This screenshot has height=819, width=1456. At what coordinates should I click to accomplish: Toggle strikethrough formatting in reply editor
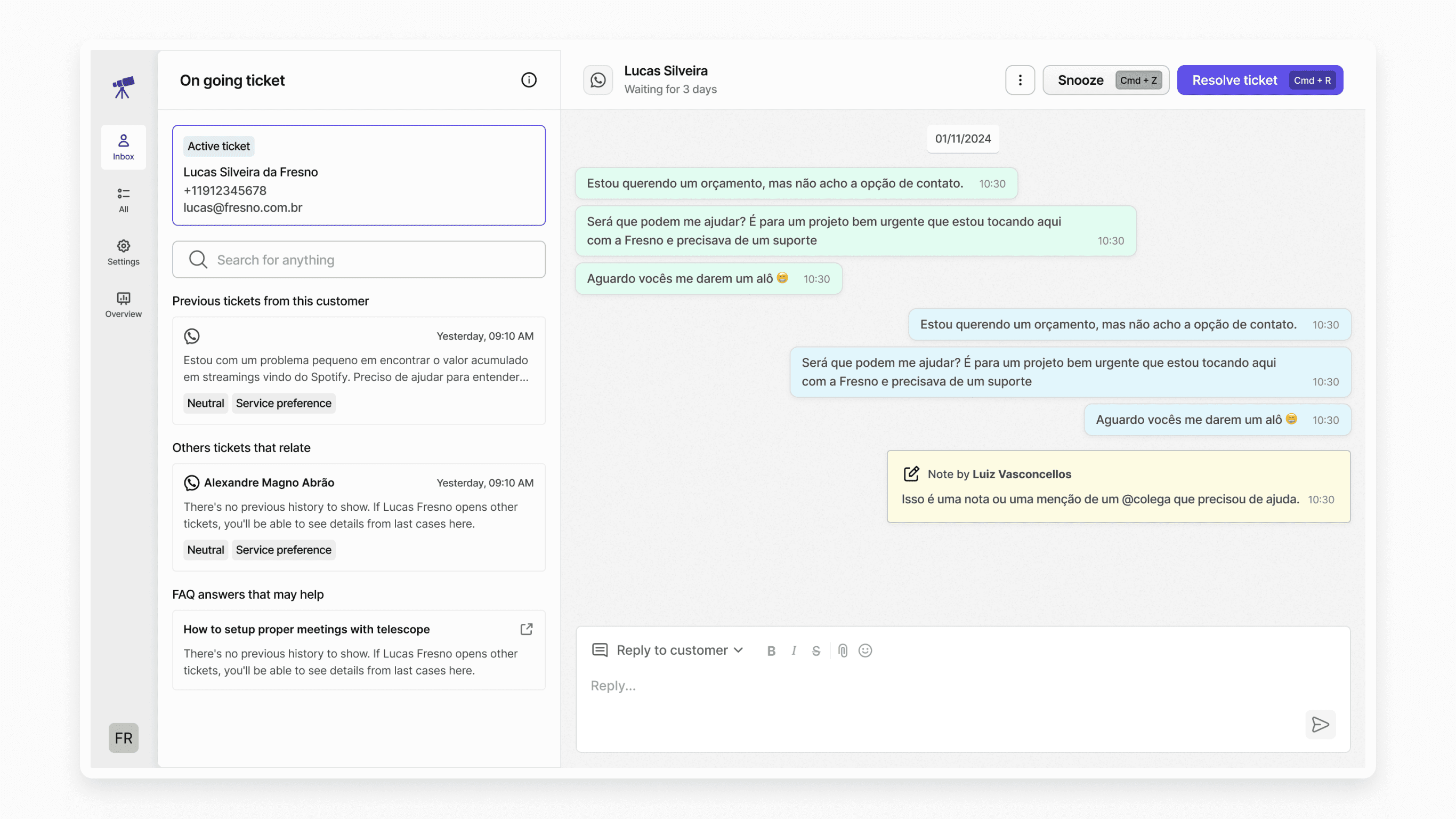click(x=815, y=651)
